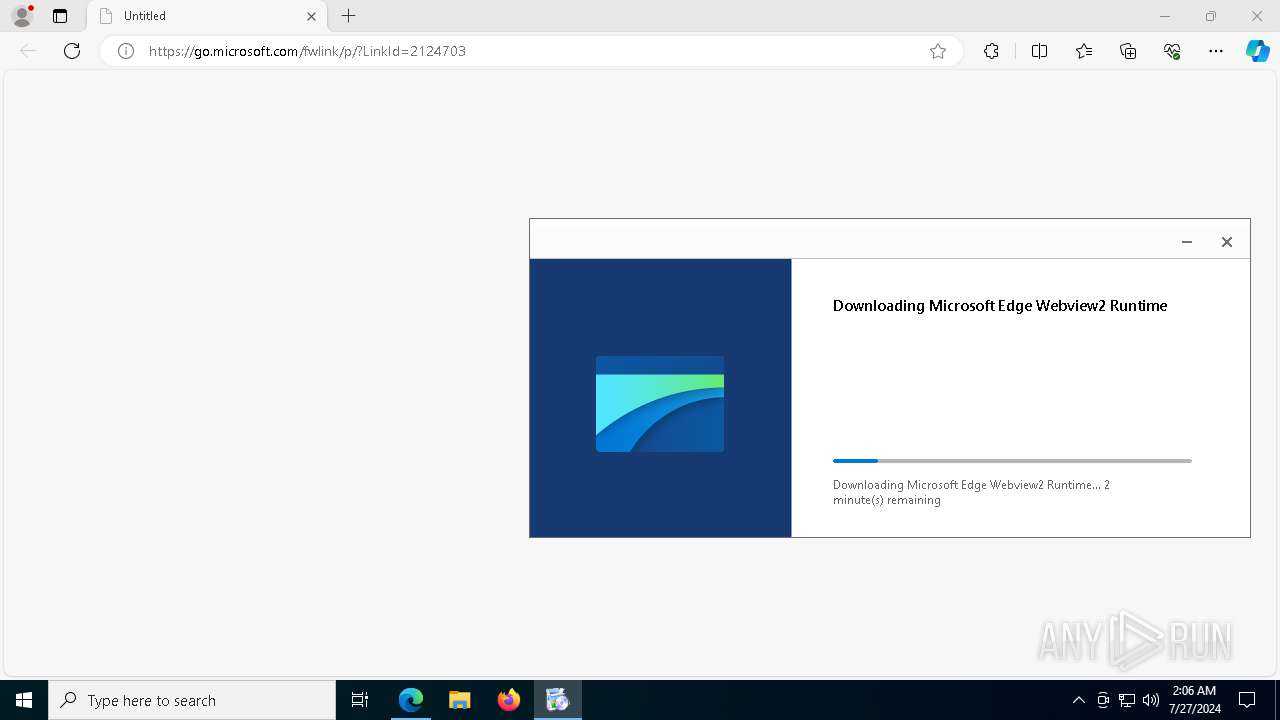This screenshot has height=720, width=1280.
Task: Open the clock showing 2:06 AM
Action: point(1194,700)
